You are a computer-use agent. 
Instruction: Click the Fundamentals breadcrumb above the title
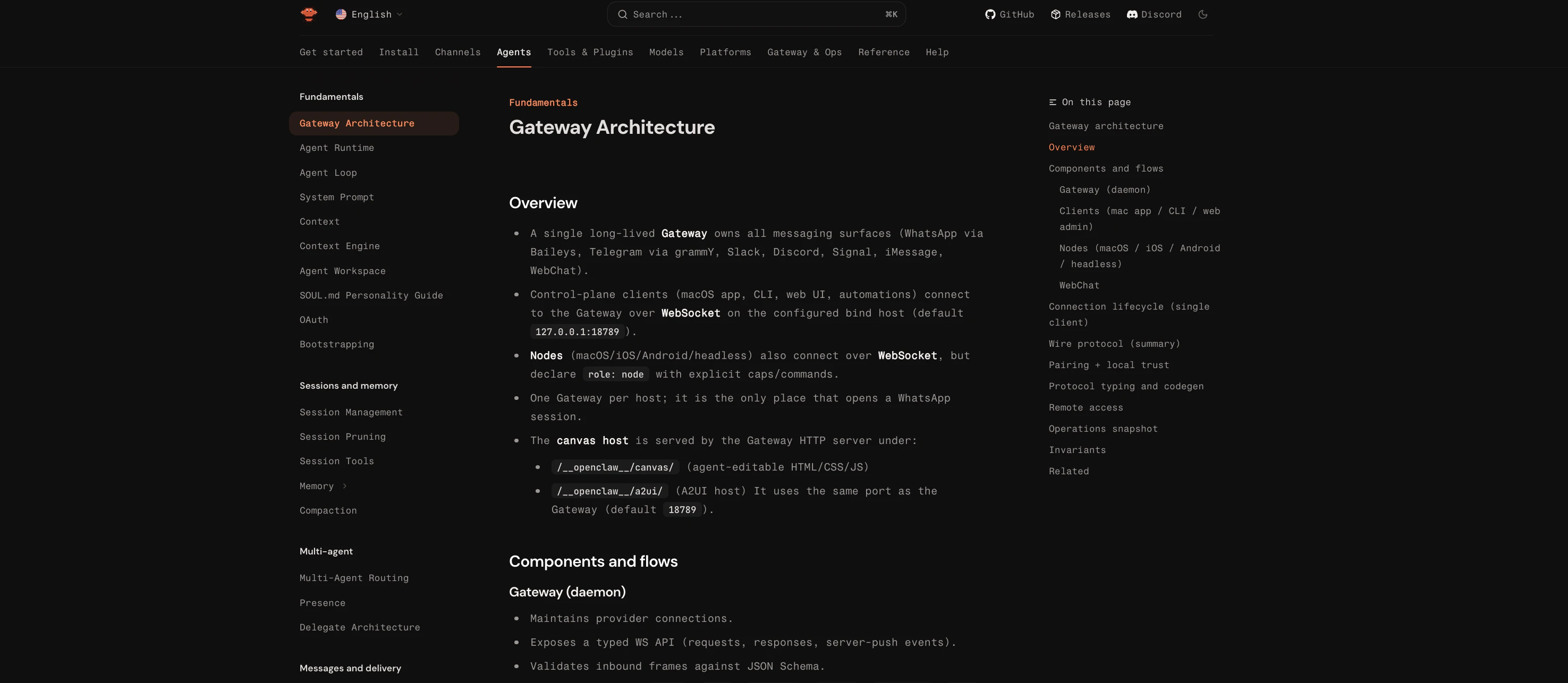pyautogui.click(x=543, y=103)
